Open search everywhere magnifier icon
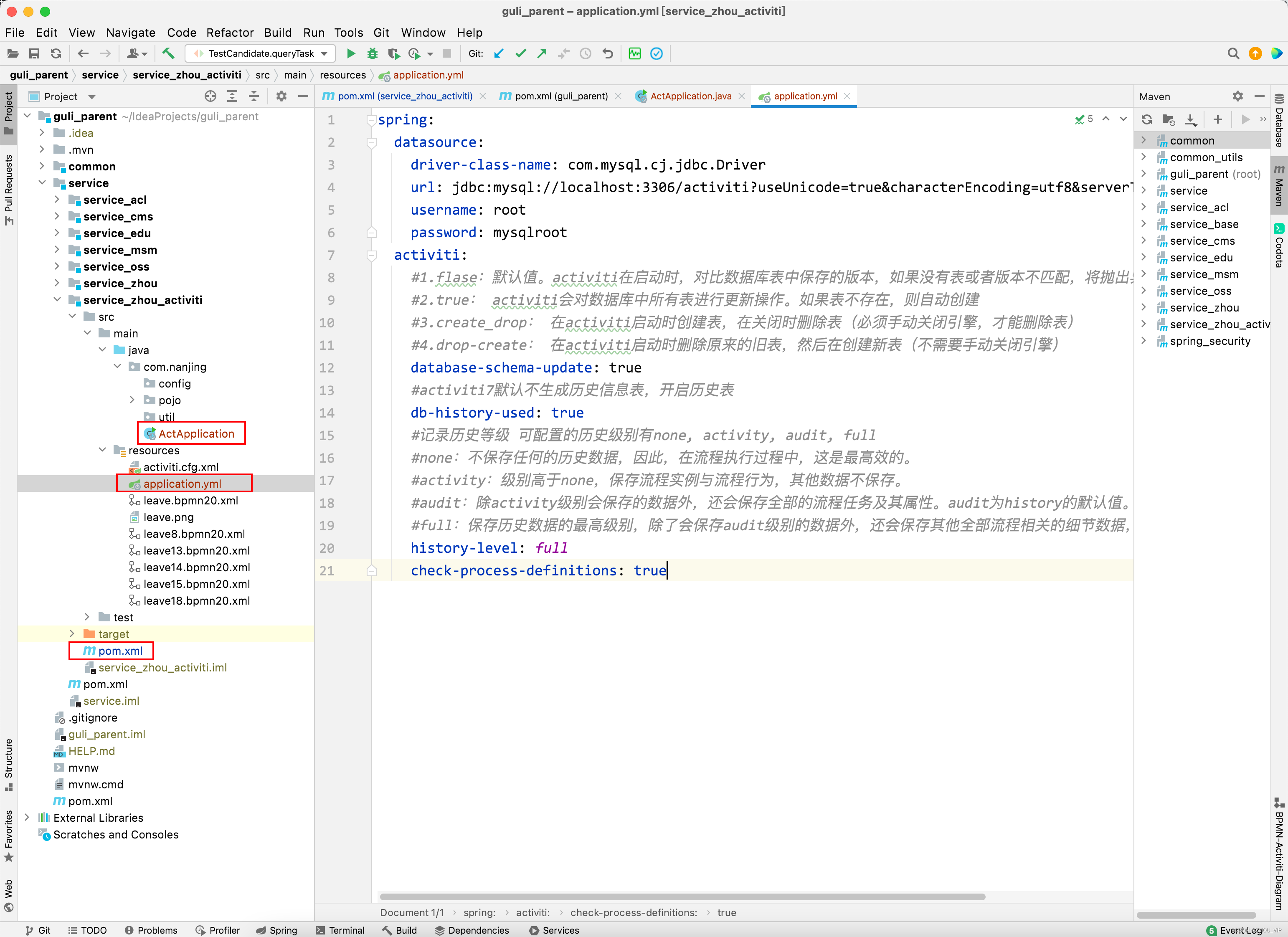 pyautogui.click(x=1233, y=53)
